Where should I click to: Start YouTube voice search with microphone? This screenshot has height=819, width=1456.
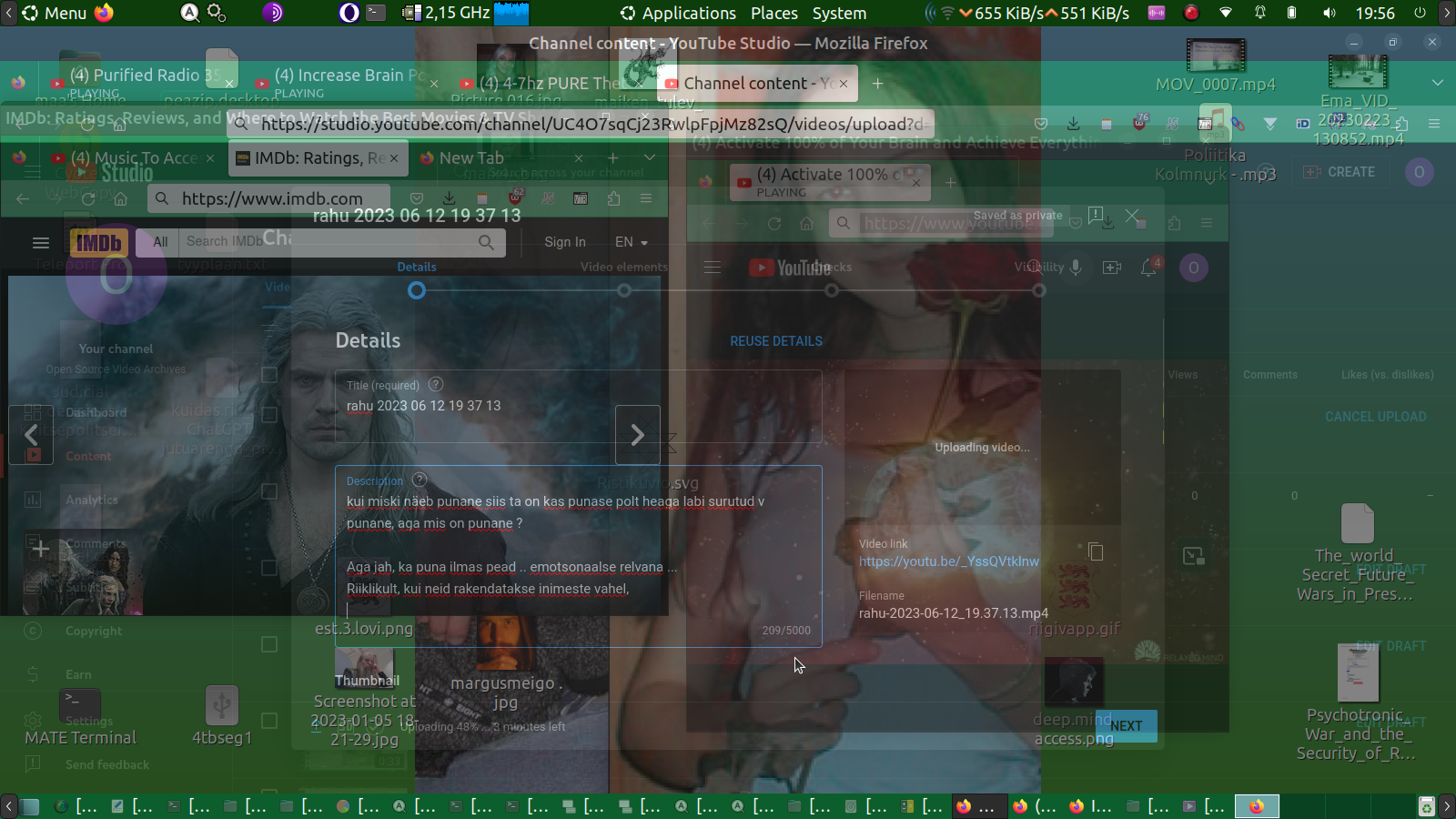tap(1076, 268)
